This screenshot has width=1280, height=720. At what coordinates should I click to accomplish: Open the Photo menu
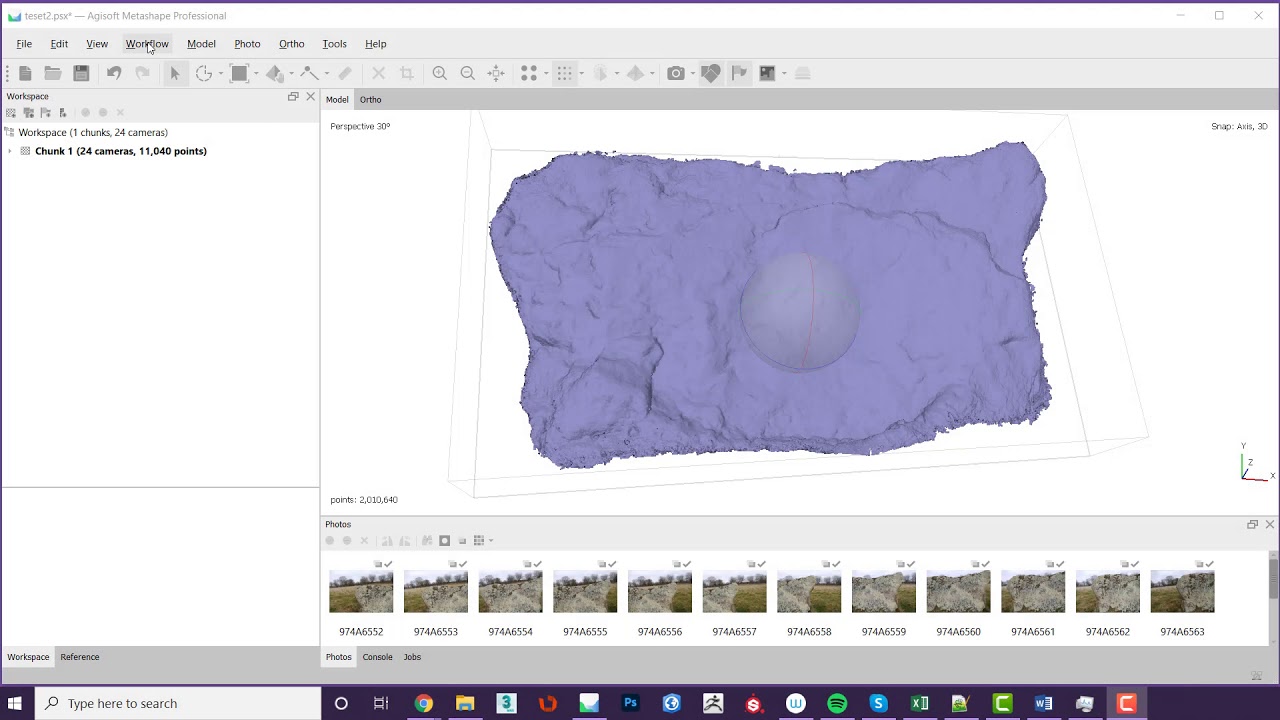247,44
